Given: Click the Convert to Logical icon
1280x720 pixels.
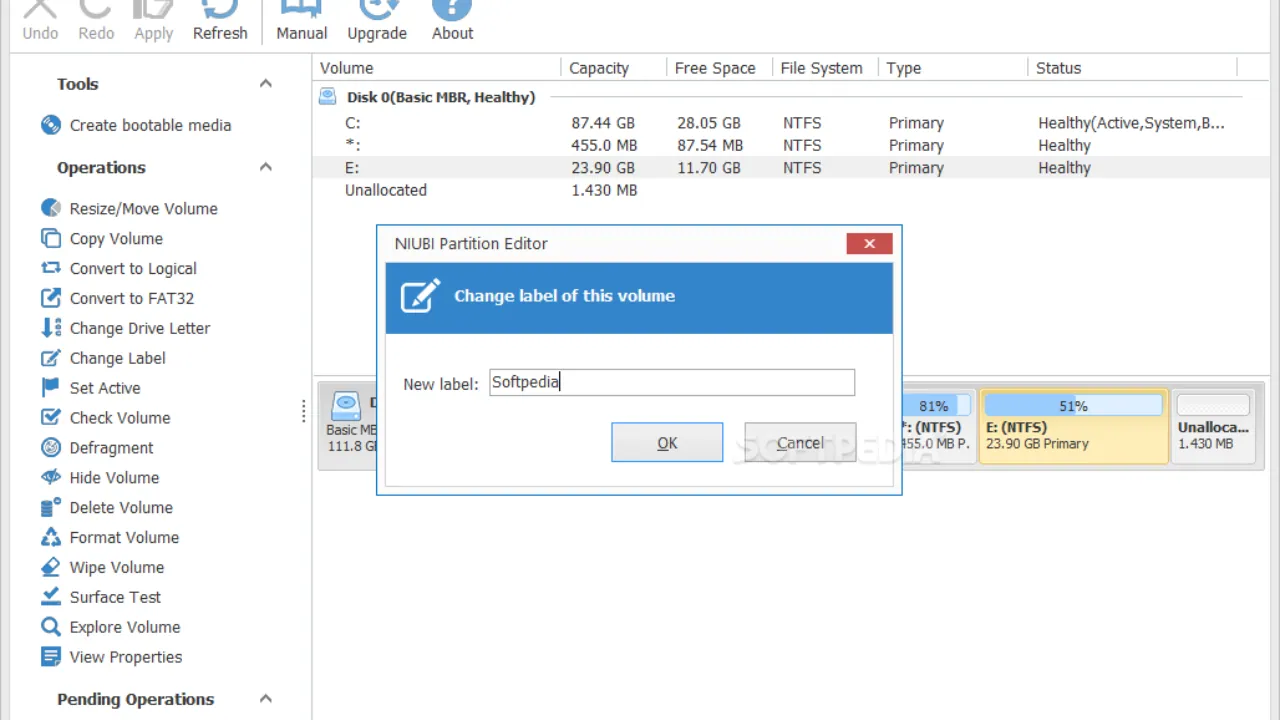Looking at the screenshot, I should (51, 268).
